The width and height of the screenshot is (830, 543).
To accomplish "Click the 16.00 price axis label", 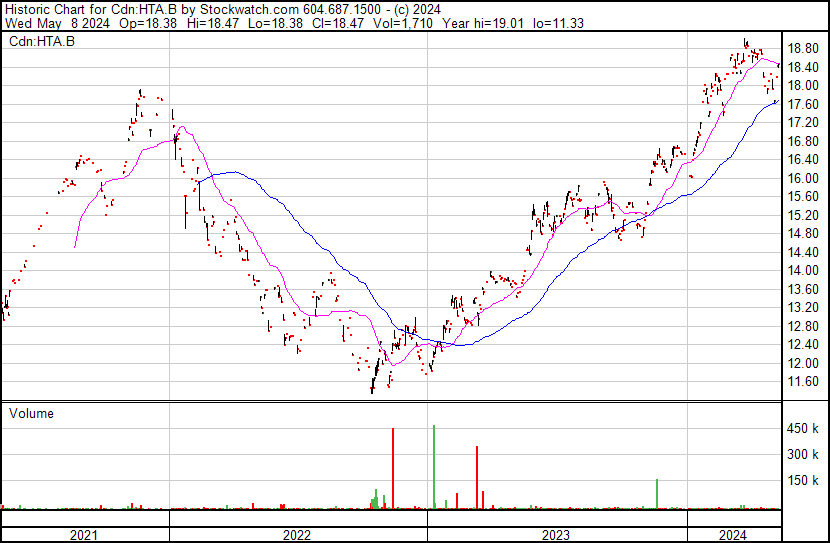I will coord(803,178).
